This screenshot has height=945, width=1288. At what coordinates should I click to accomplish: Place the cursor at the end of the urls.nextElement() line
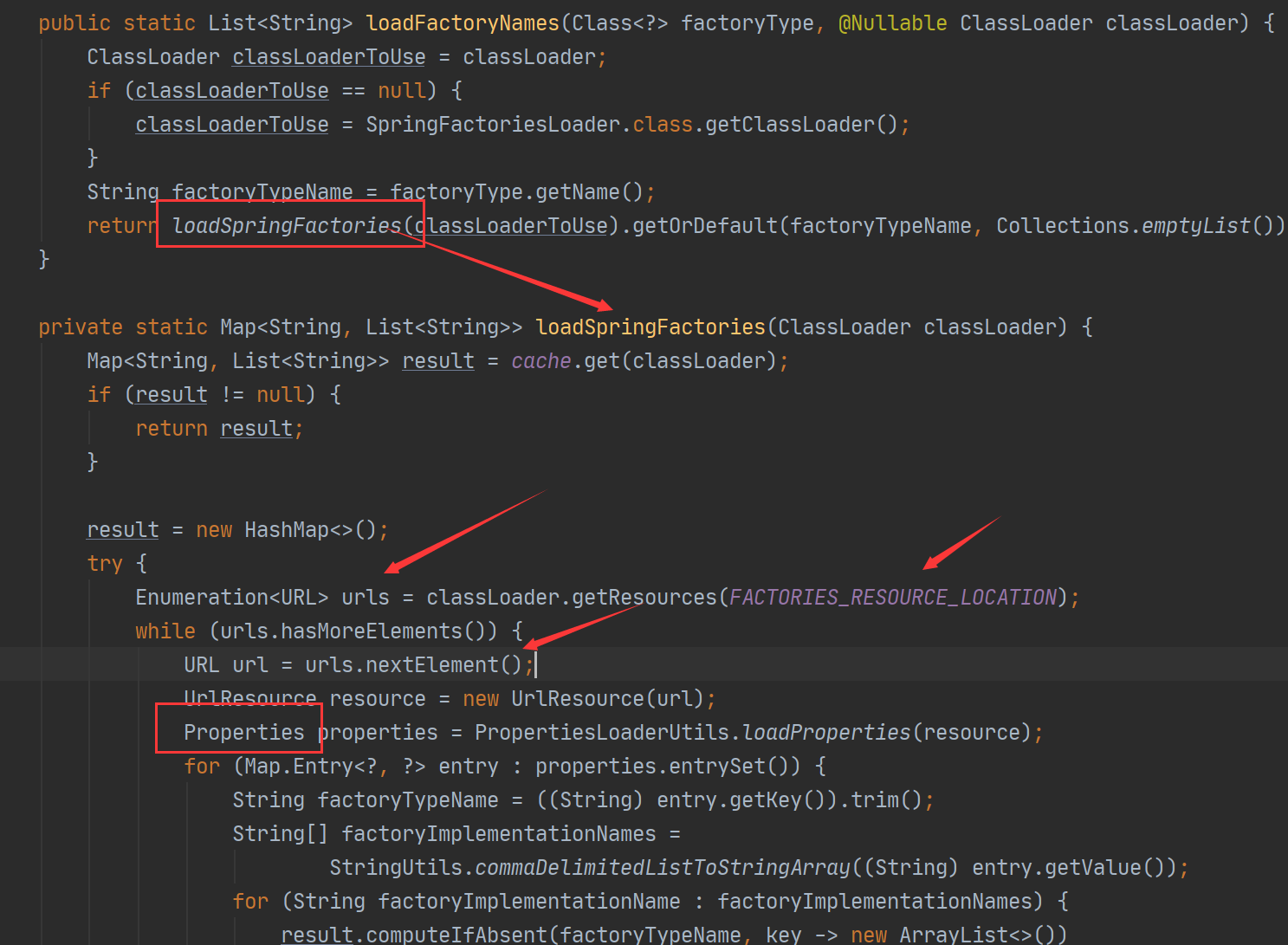[534, 665]
